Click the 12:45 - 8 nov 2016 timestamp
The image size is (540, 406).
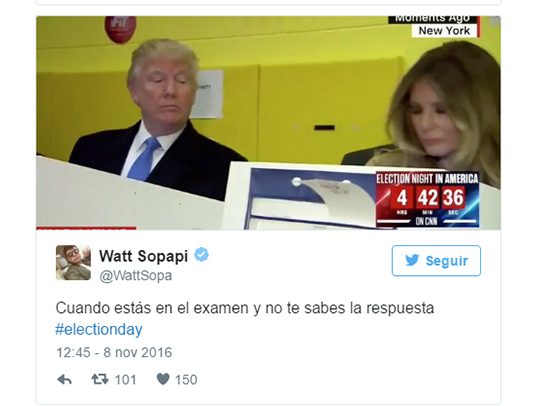click(x=114, y=352)
